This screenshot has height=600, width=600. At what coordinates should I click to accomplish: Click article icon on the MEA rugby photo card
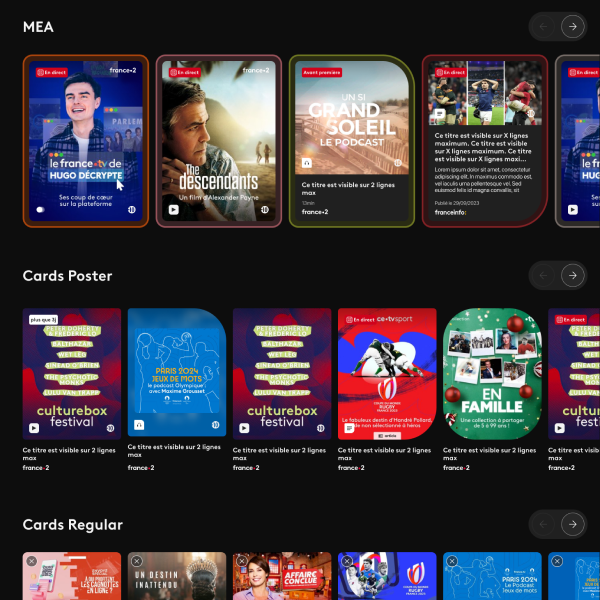click(440, 114)
